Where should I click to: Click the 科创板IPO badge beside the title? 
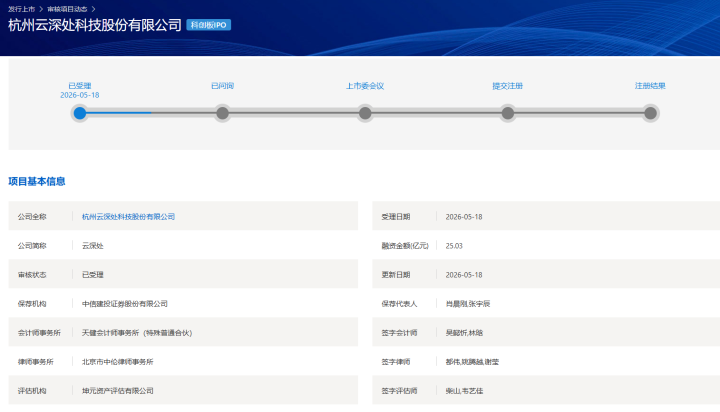click(x=208, y=25)
